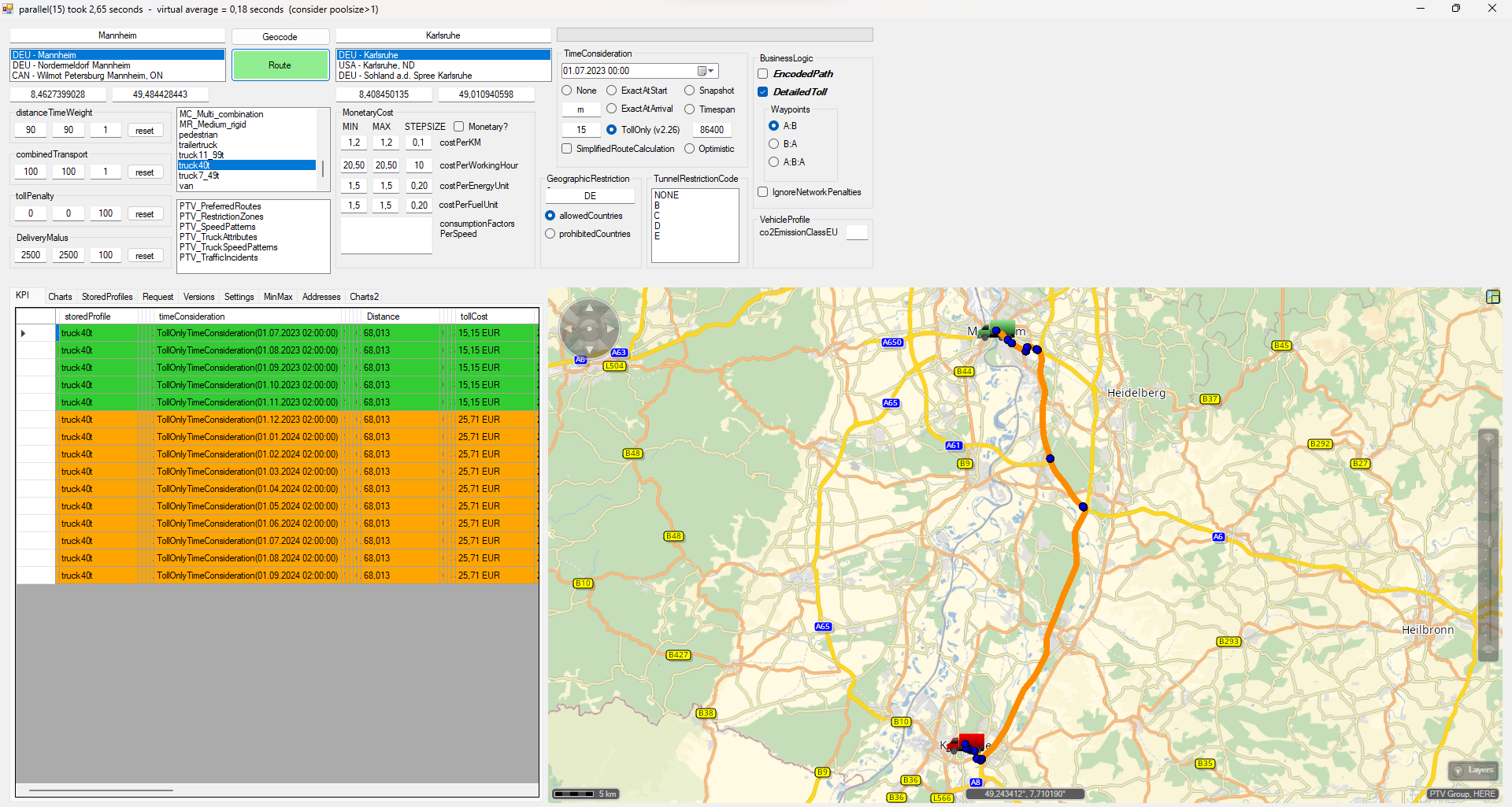
Task: Pan the map right with the navigation arrow
Action: click(610, 329)
